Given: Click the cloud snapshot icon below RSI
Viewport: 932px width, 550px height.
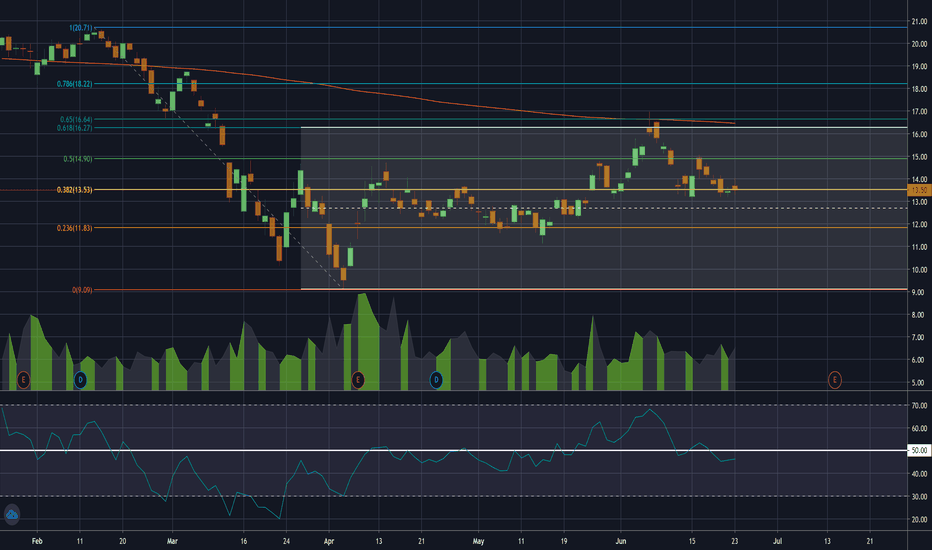Looking at the screenshot, I should coord(12,514).
